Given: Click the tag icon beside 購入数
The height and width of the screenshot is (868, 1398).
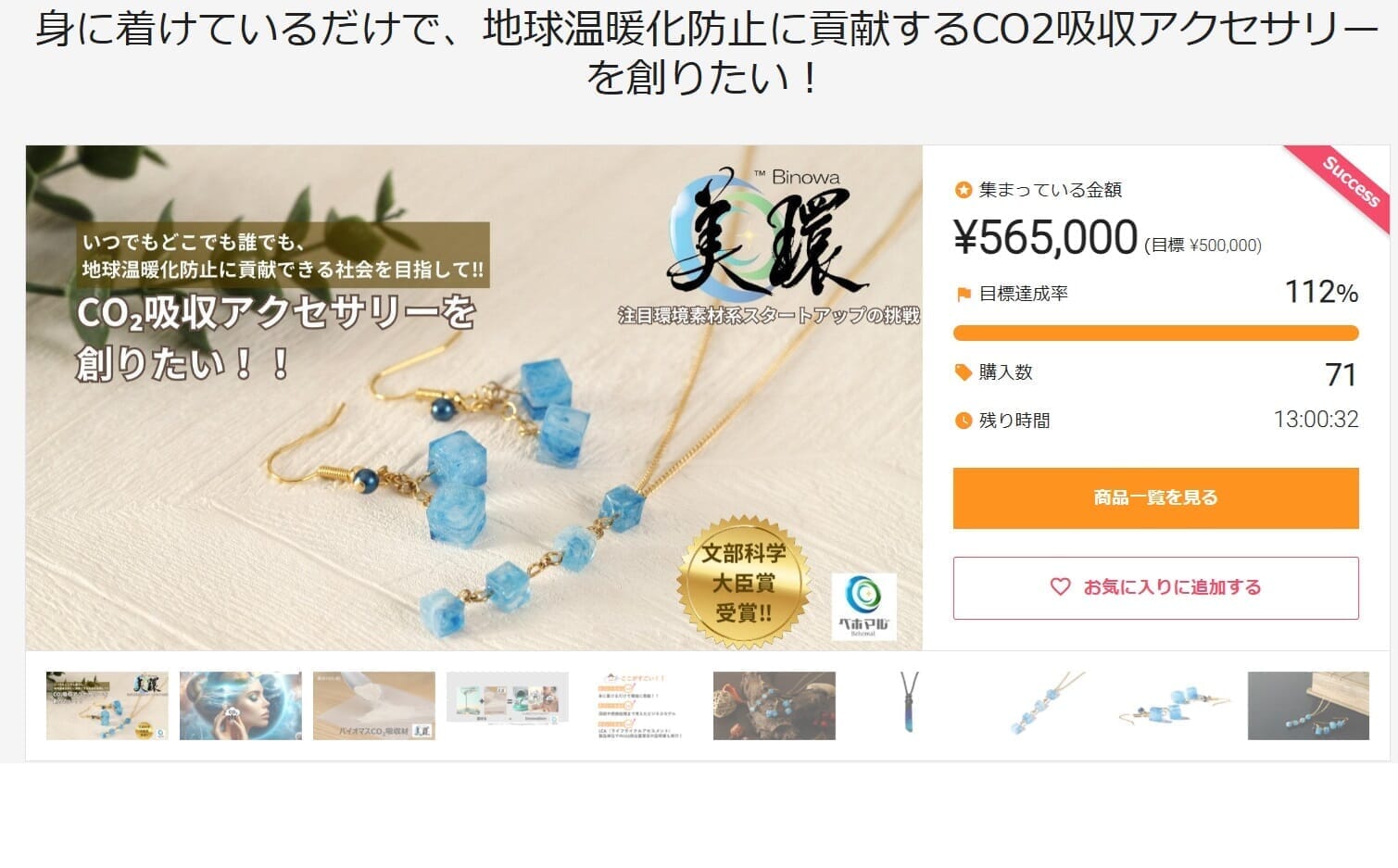Looking at the screenshot, I should [963, 371].
